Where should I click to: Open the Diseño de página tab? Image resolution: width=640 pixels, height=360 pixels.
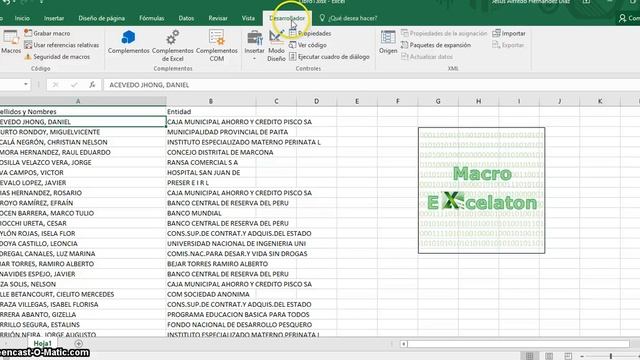tap(102, 18)
